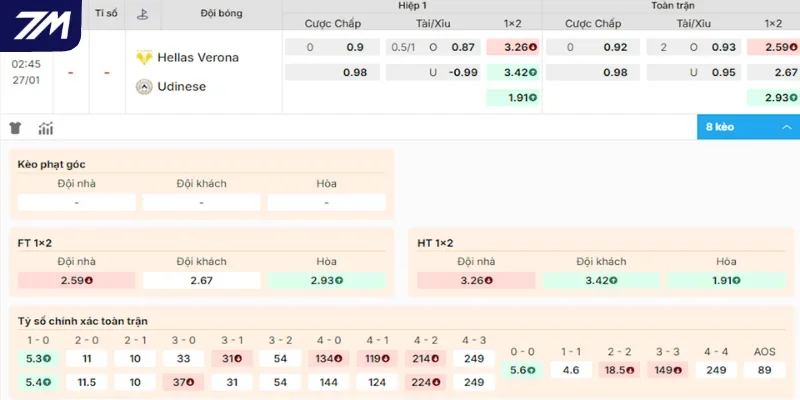Choose correct score 4-1 odds 119
This screenshot has height=400, width=800.
pos(377,359)
